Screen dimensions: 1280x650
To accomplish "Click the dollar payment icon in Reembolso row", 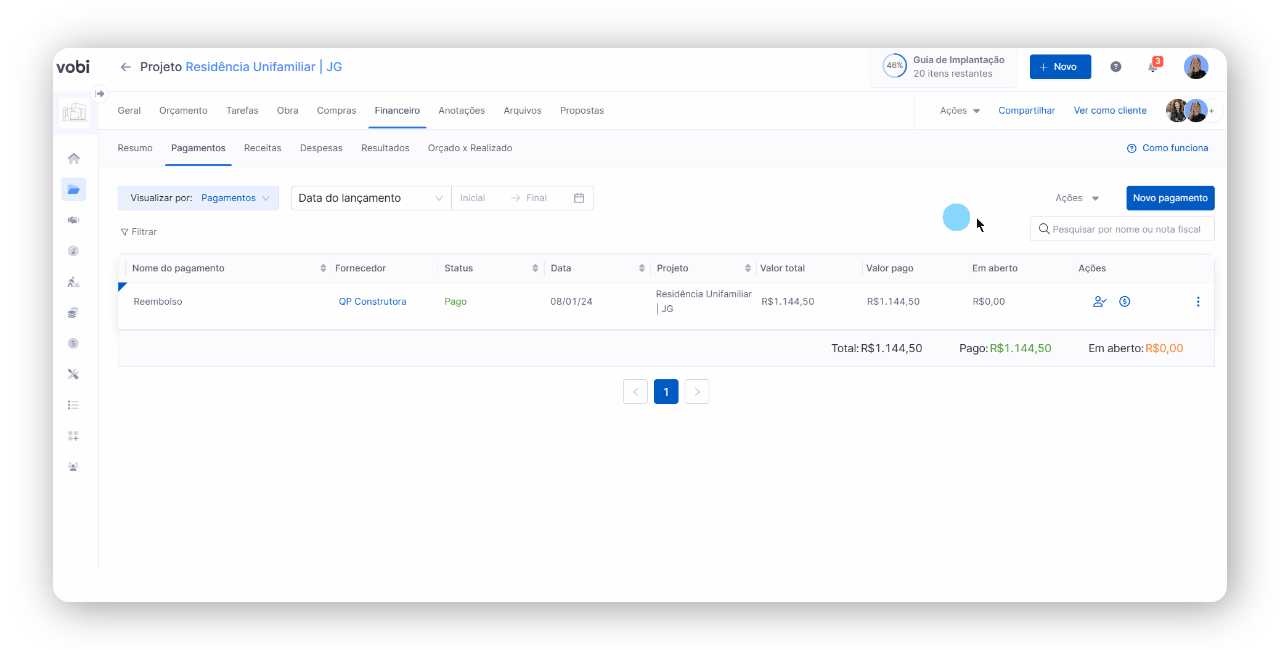I will pyautogui.click(x=1125, y=301).
